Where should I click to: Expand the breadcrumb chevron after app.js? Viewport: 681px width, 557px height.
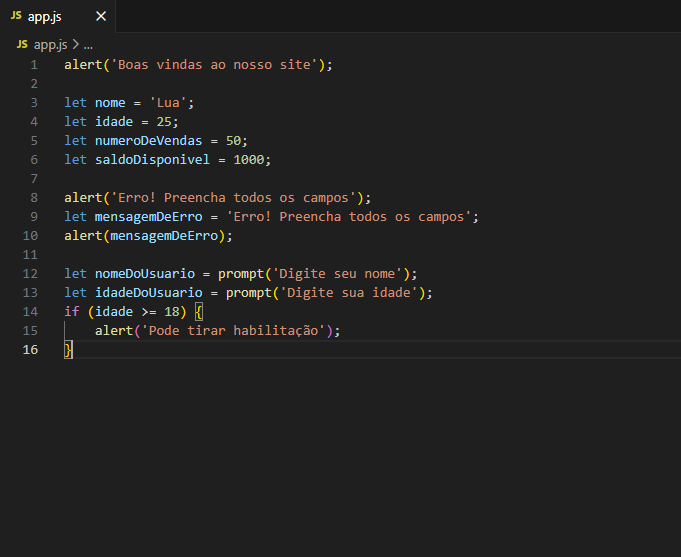[x=75, y=45]
